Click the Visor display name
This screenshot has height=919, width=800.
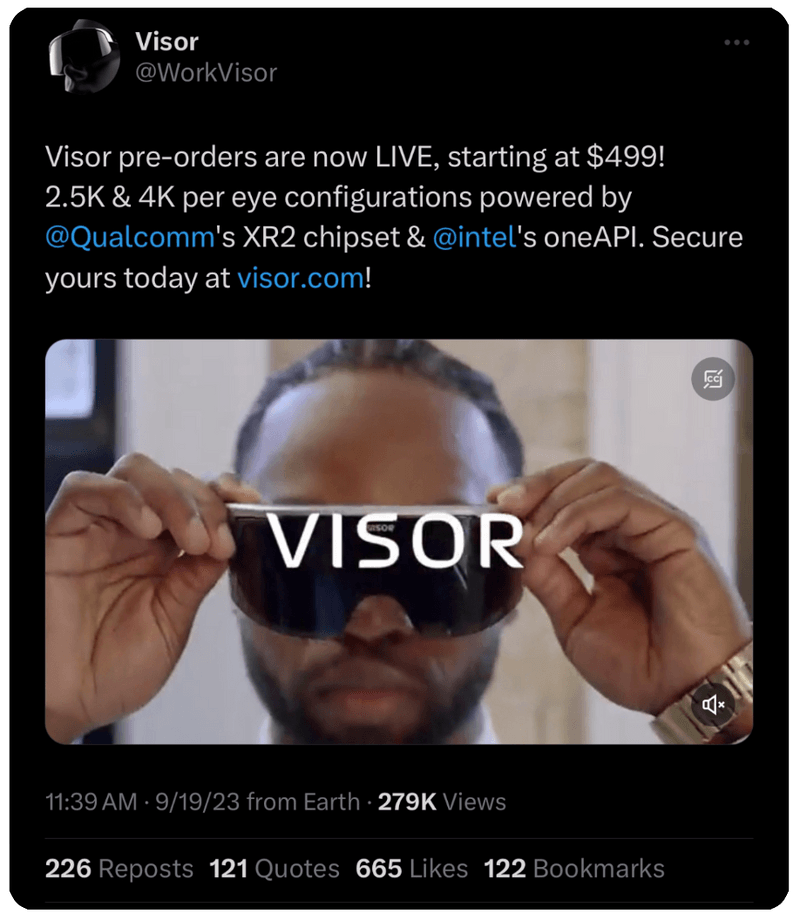pyautogui.click(x=166, y=42)
